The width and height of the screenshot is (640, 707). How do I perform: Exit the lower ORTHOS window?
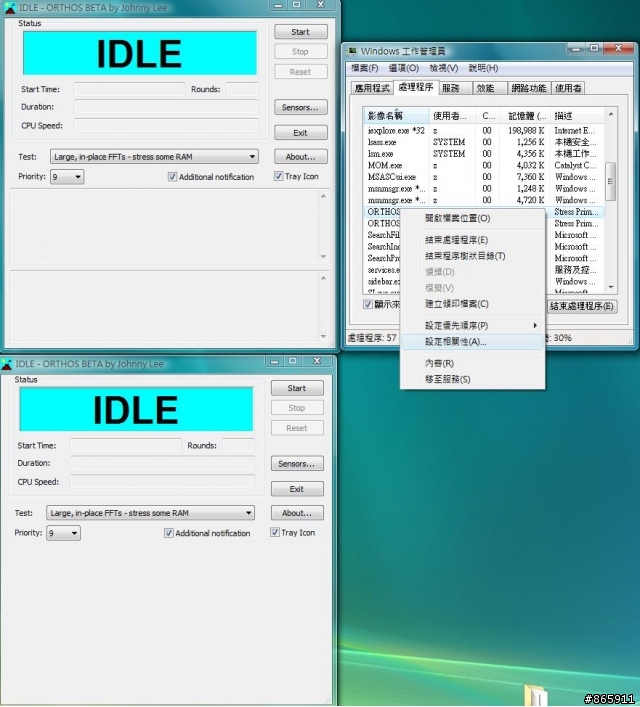(x=297, y=489)
